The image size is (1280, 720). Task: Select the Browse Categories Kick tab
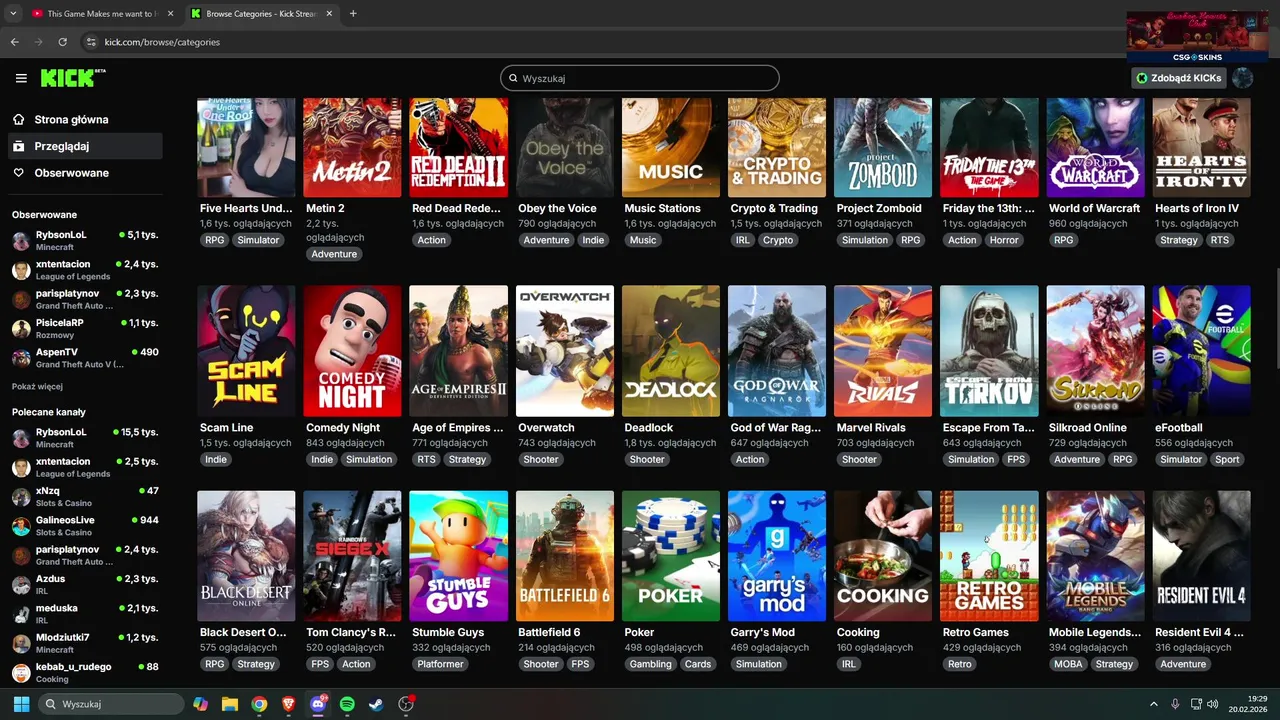(x=262, y=14)
